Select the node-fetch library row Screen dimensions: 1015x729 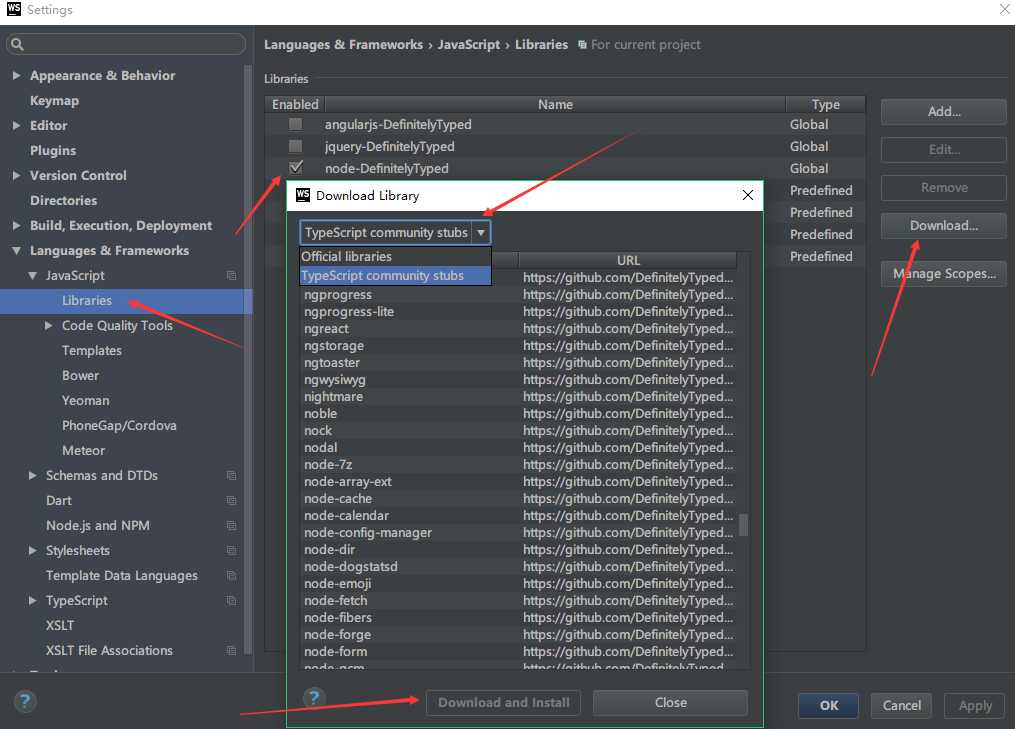coord(519,601)
